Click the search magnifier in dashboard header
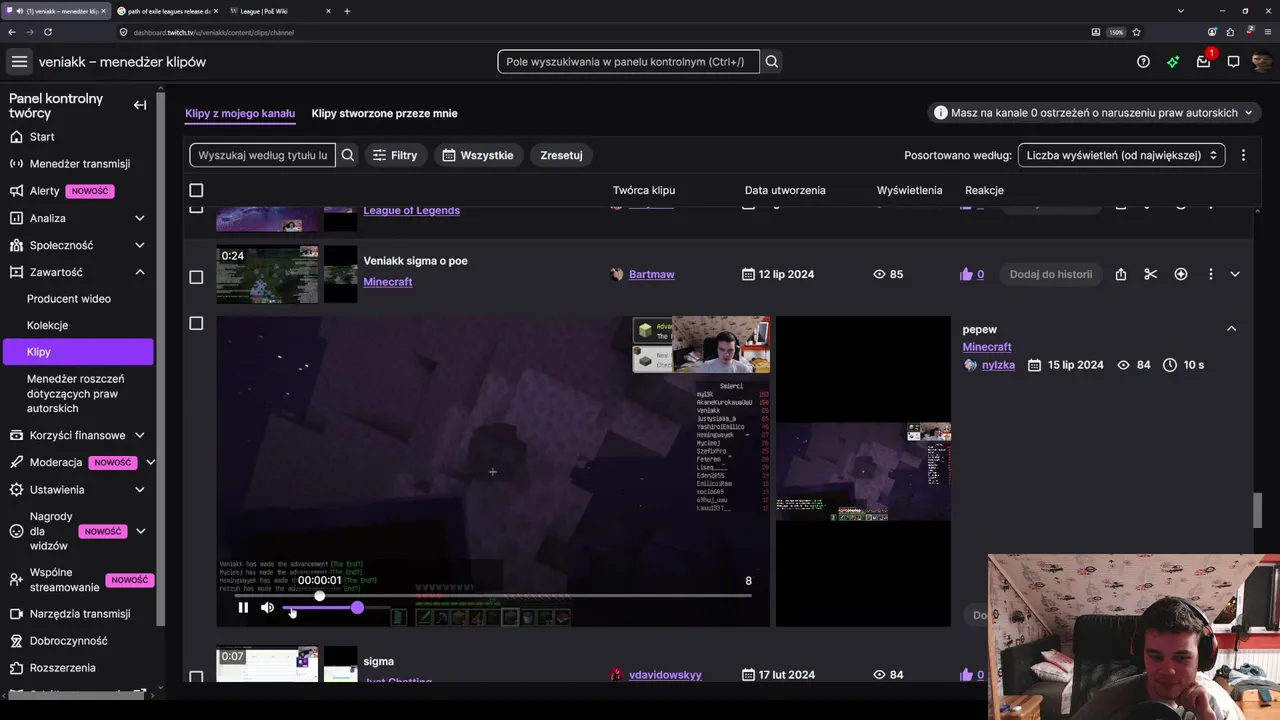Image resolution: width=1280 pixels, height=720 pixels. (772, 62)
